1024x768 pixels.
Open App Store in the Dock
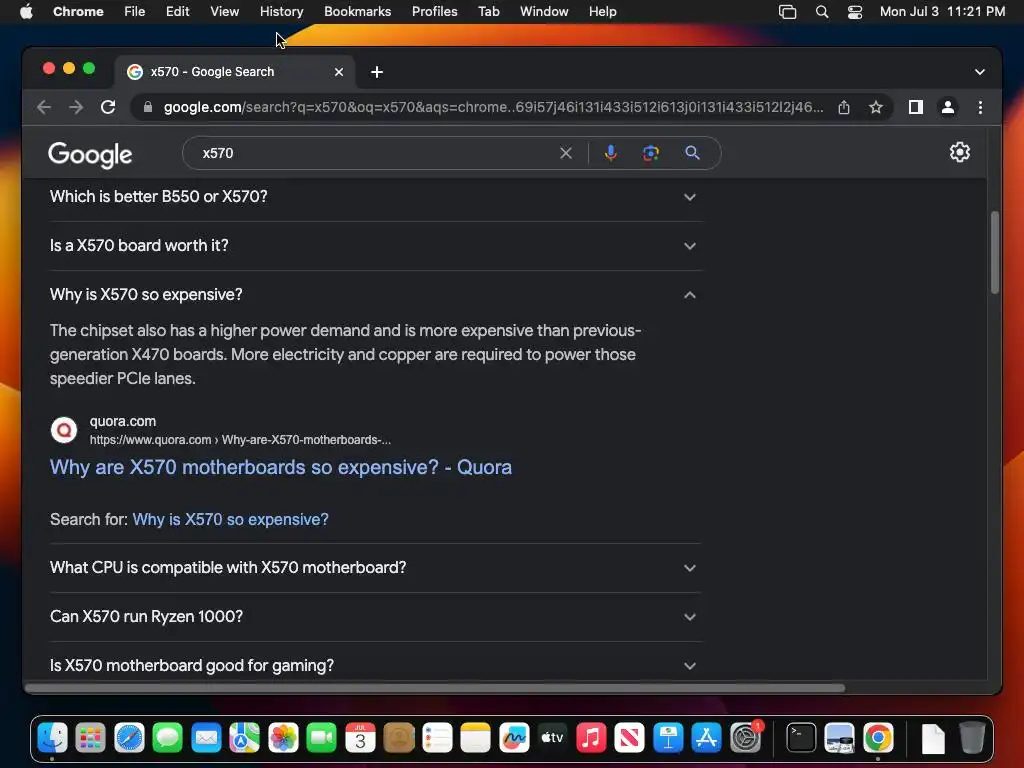pos(707,738)
